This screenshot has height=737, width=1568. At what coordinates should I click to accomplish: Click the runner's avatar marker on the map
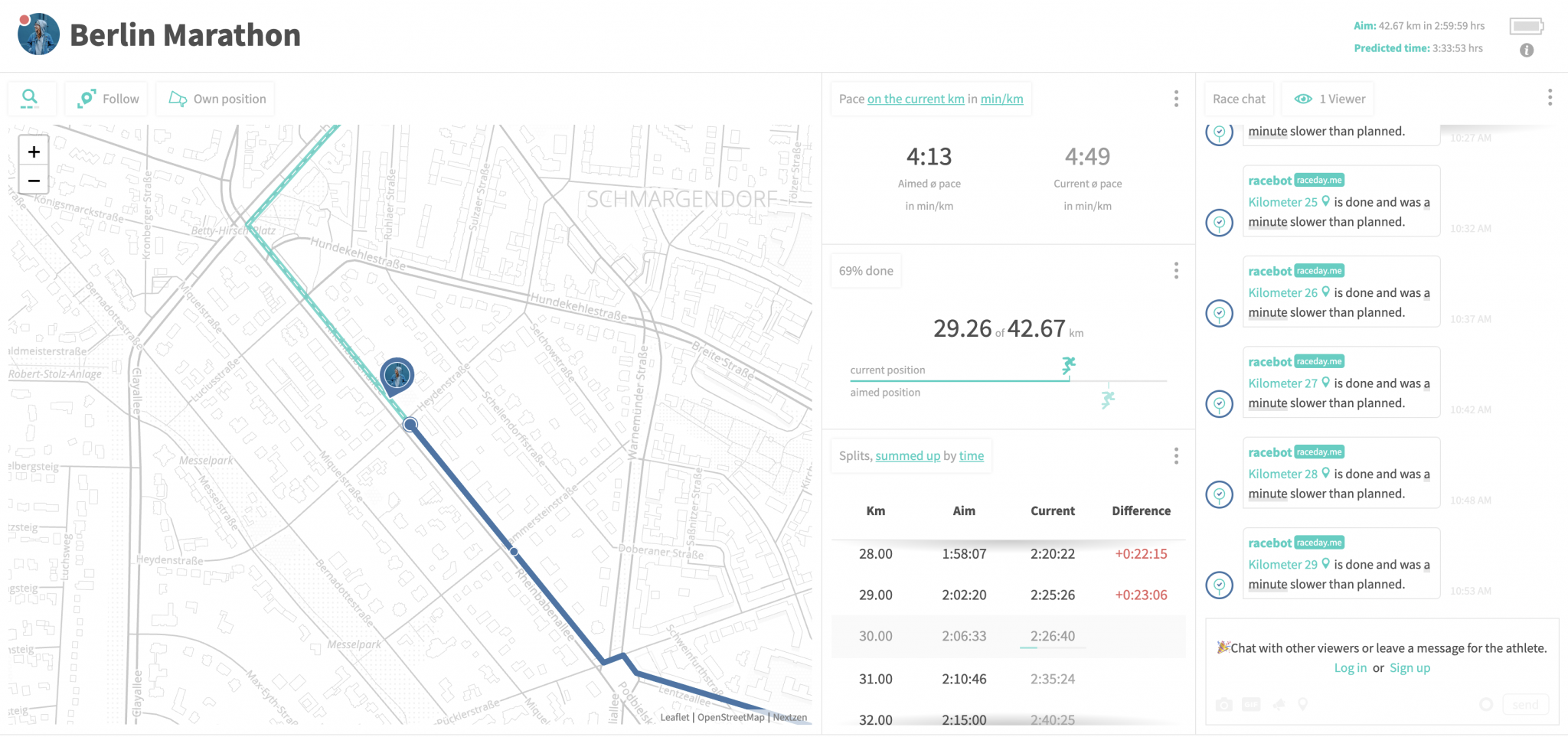[x=397, y=375]
